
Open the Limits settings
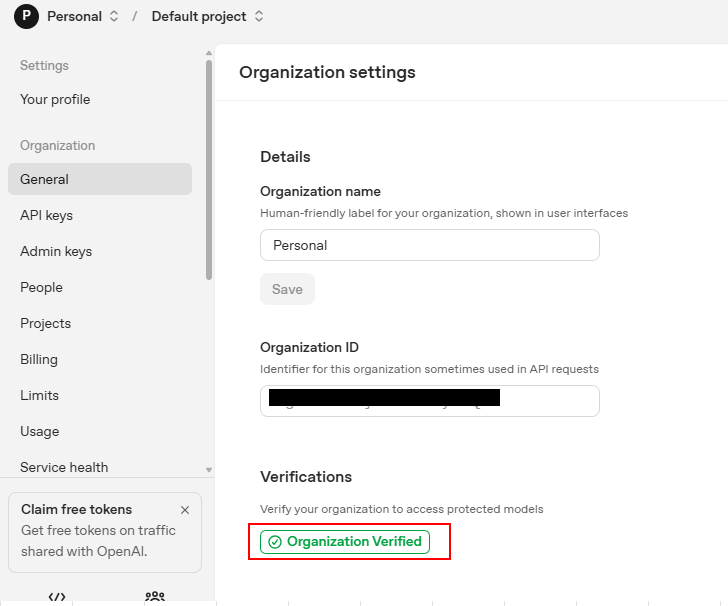point(39,395)
